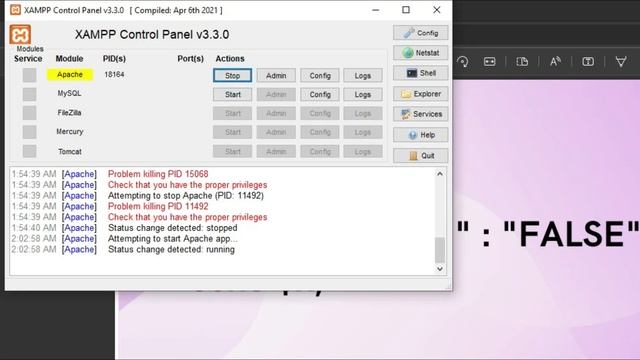This screenshot has width=640, height=360.
Task: Open Explorer from the right panel
Action: pyautogui.click(x=420, y=94)
